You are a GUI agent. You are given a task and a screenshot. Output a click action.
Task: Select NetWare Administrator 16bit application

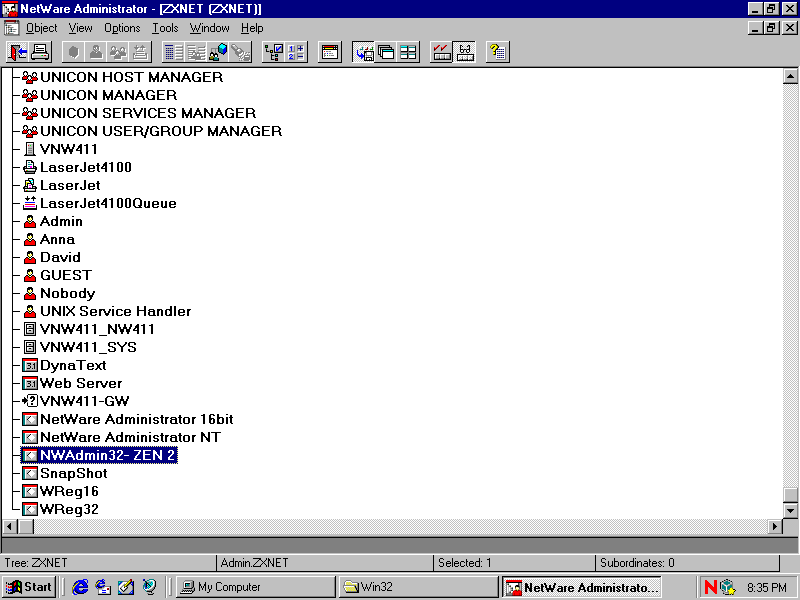(x=137, y=419)
